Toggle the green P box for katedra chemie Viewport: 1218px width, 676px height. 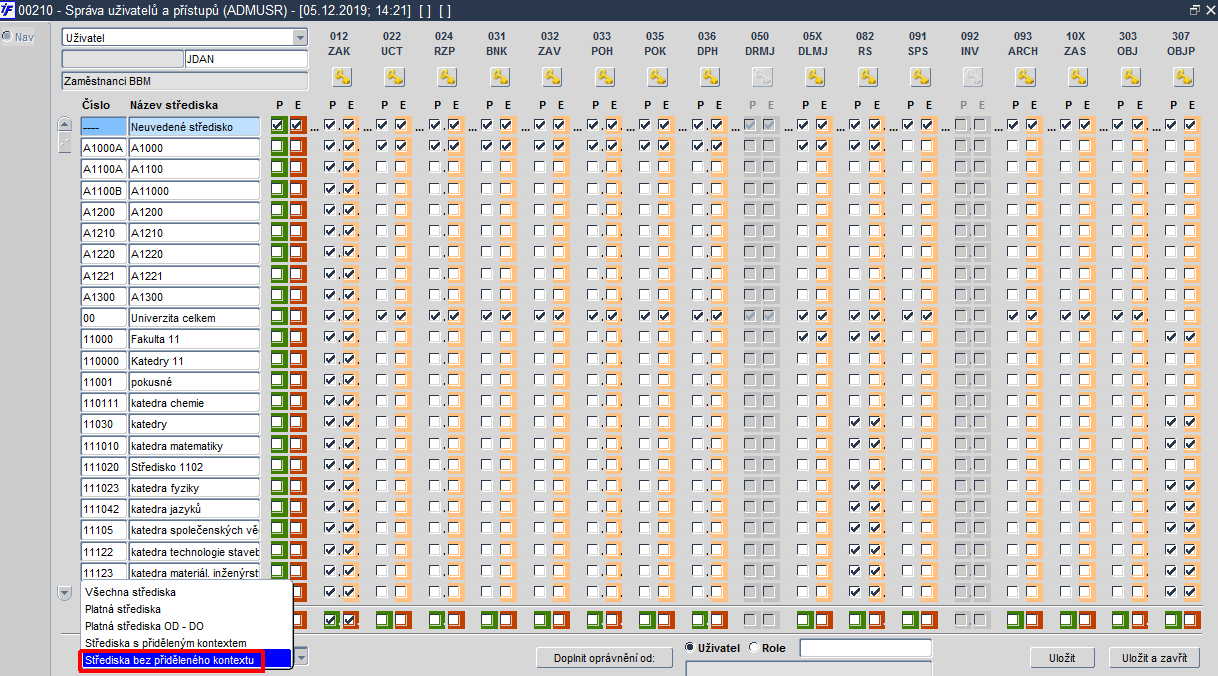tap(278, 403)
